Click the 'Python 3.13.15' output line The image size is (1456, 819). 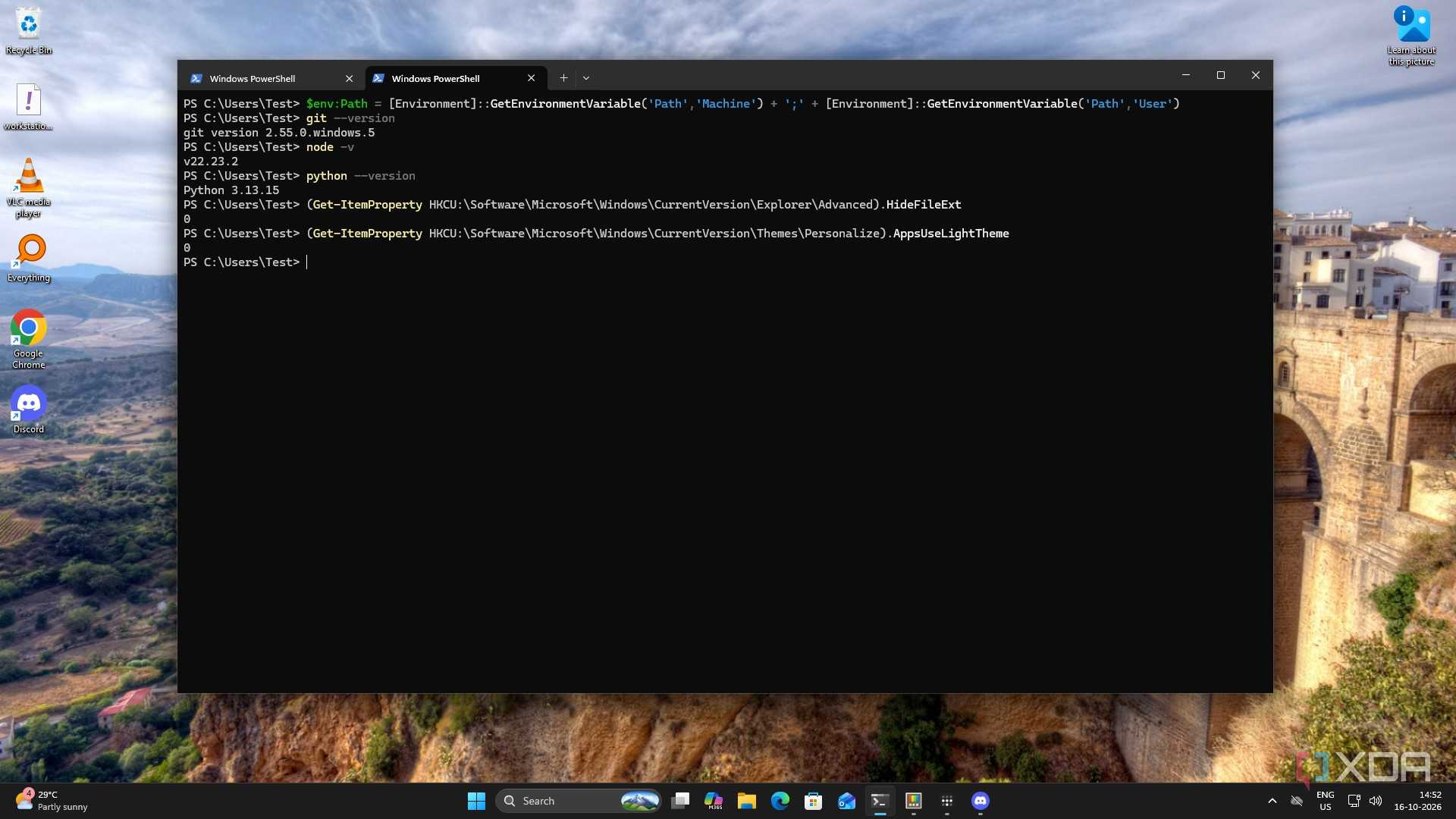[231, 190]
